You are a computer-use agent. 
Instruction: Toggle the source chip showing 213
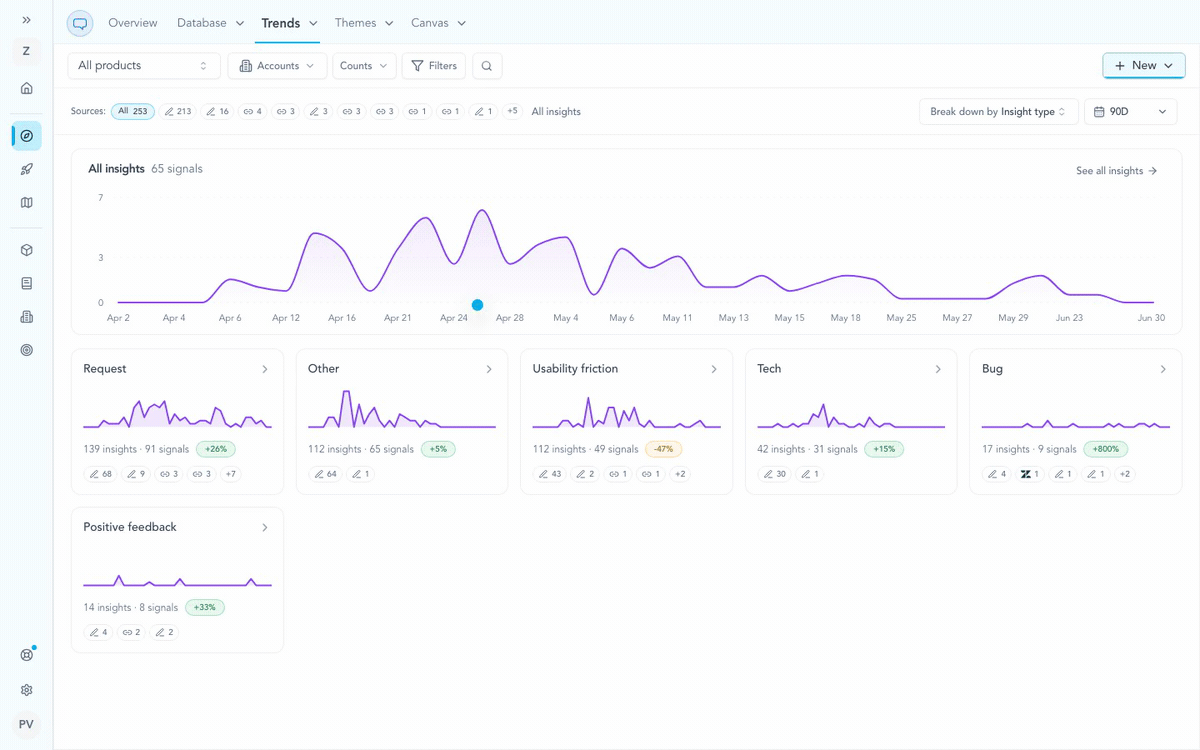tap(178, 112)
